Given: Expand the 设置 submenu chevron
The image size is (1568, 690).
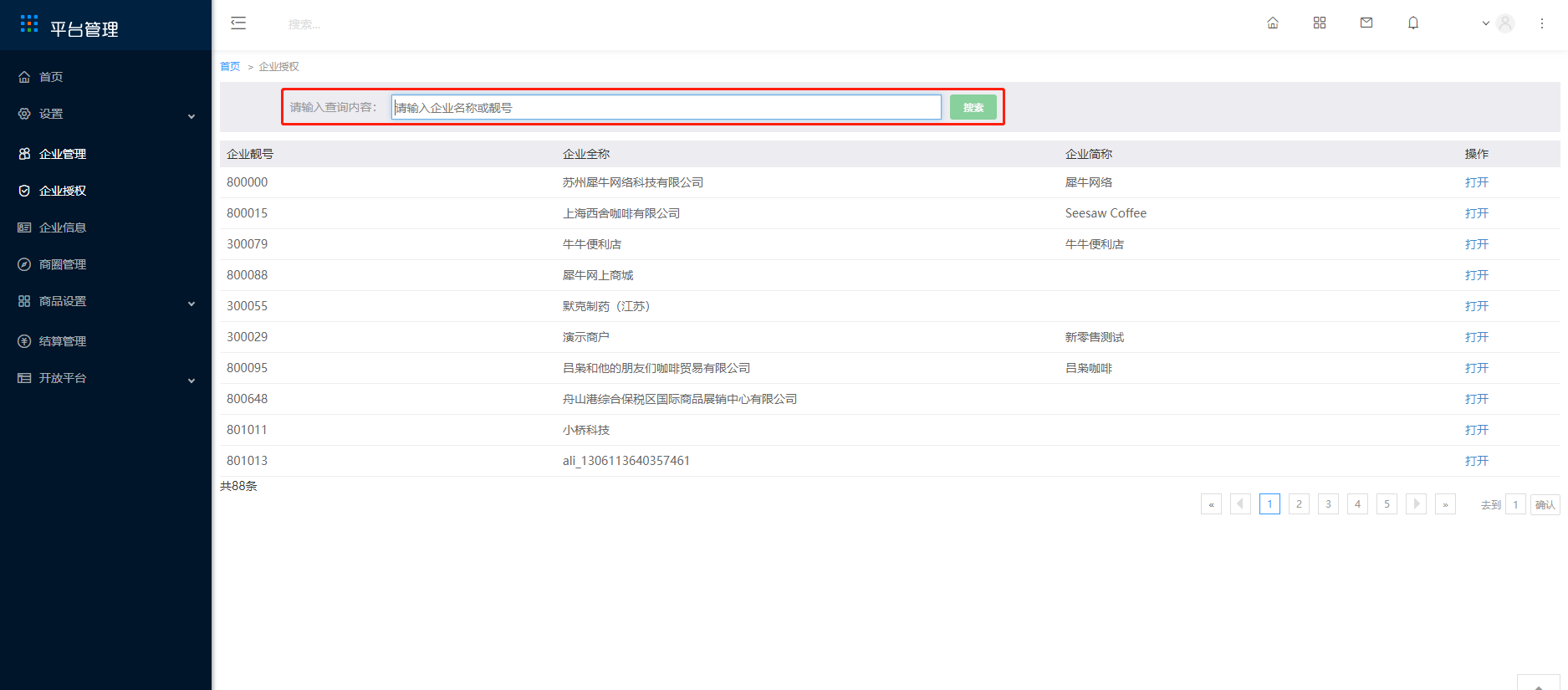Looking at the screenshot, I should pyautogui.click(x=192, y=116).
